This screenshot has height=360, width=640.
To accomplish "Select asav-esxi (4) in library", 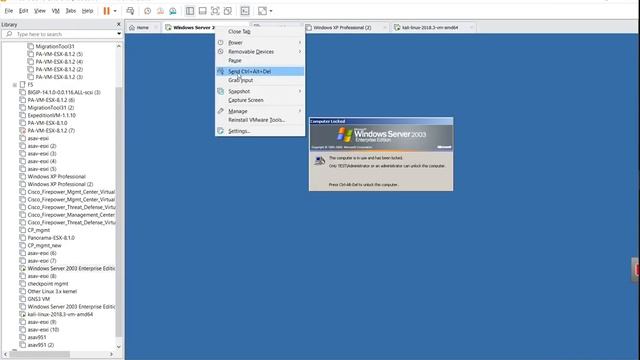I will click(x=42, y=162).
